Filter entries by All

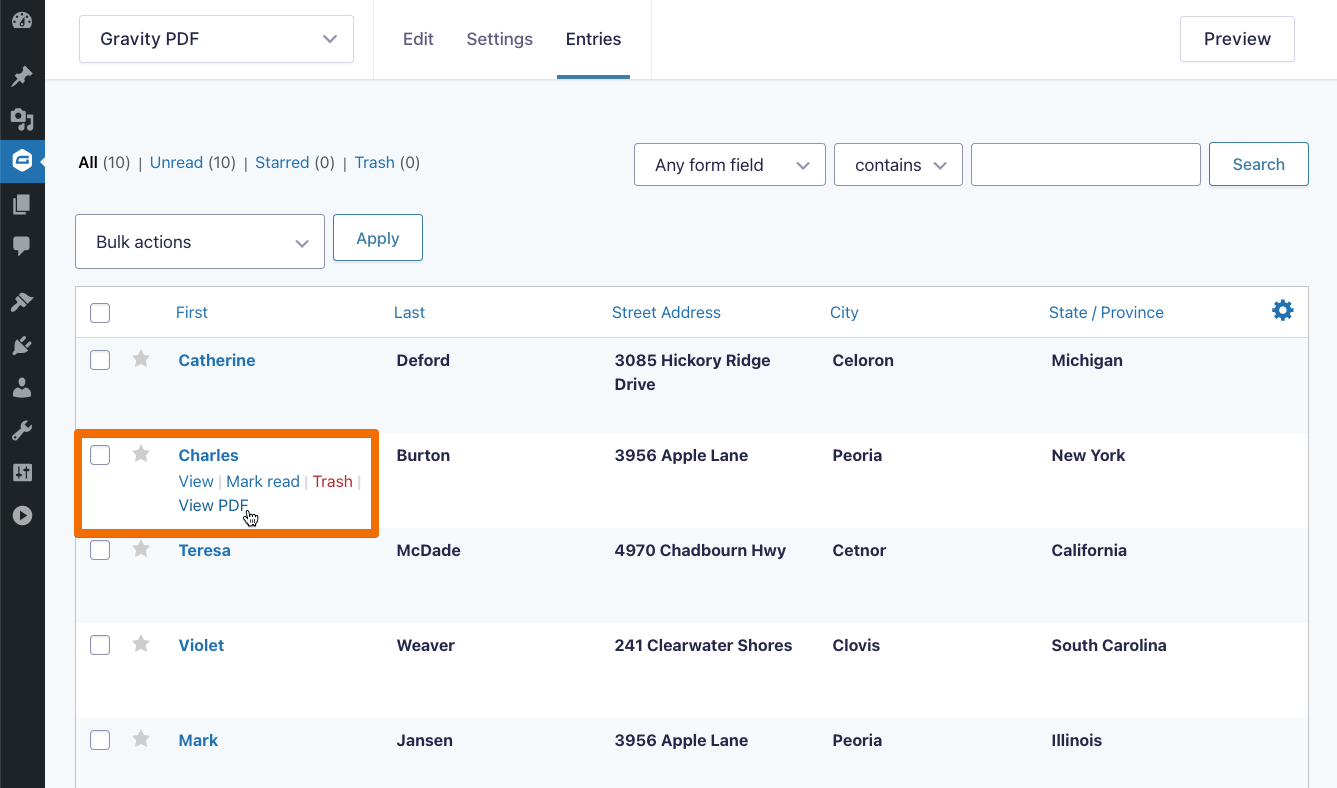88,162
